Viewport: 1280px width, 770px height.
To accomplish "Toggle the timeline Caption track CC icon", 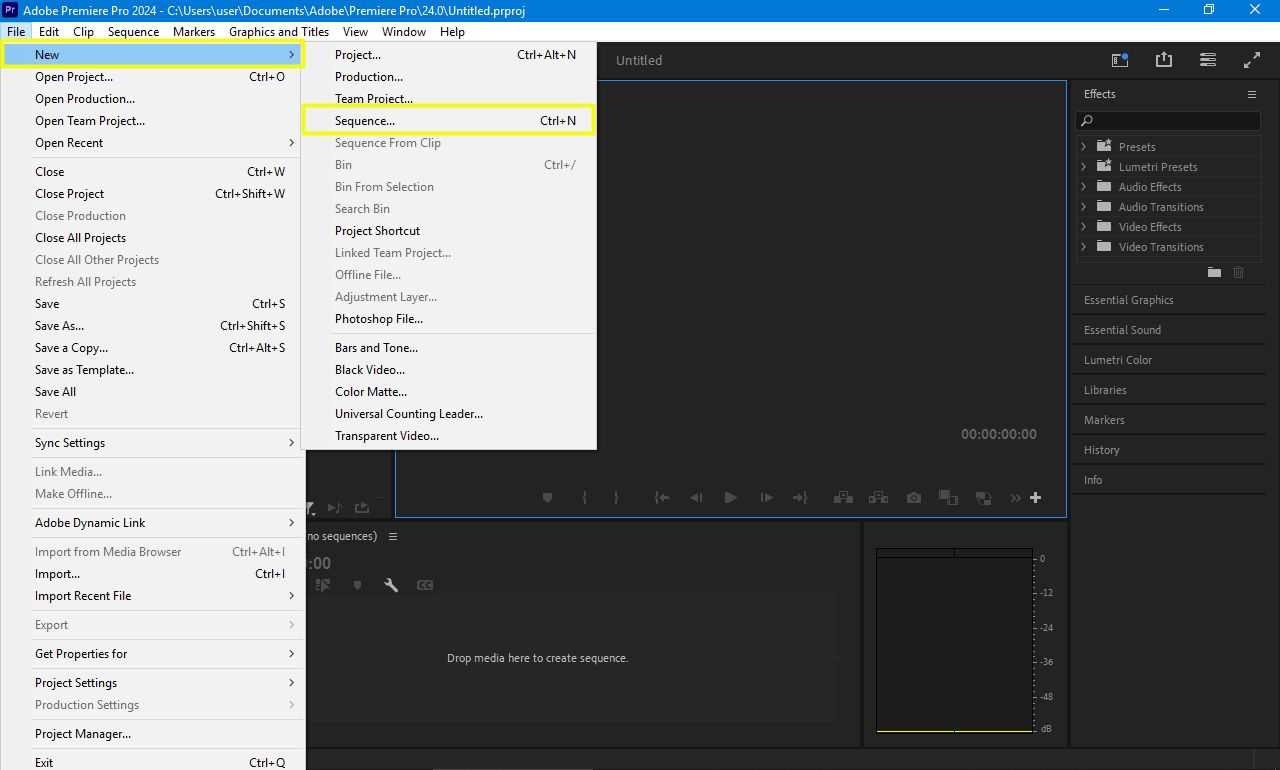I will [x=425, y=585].
